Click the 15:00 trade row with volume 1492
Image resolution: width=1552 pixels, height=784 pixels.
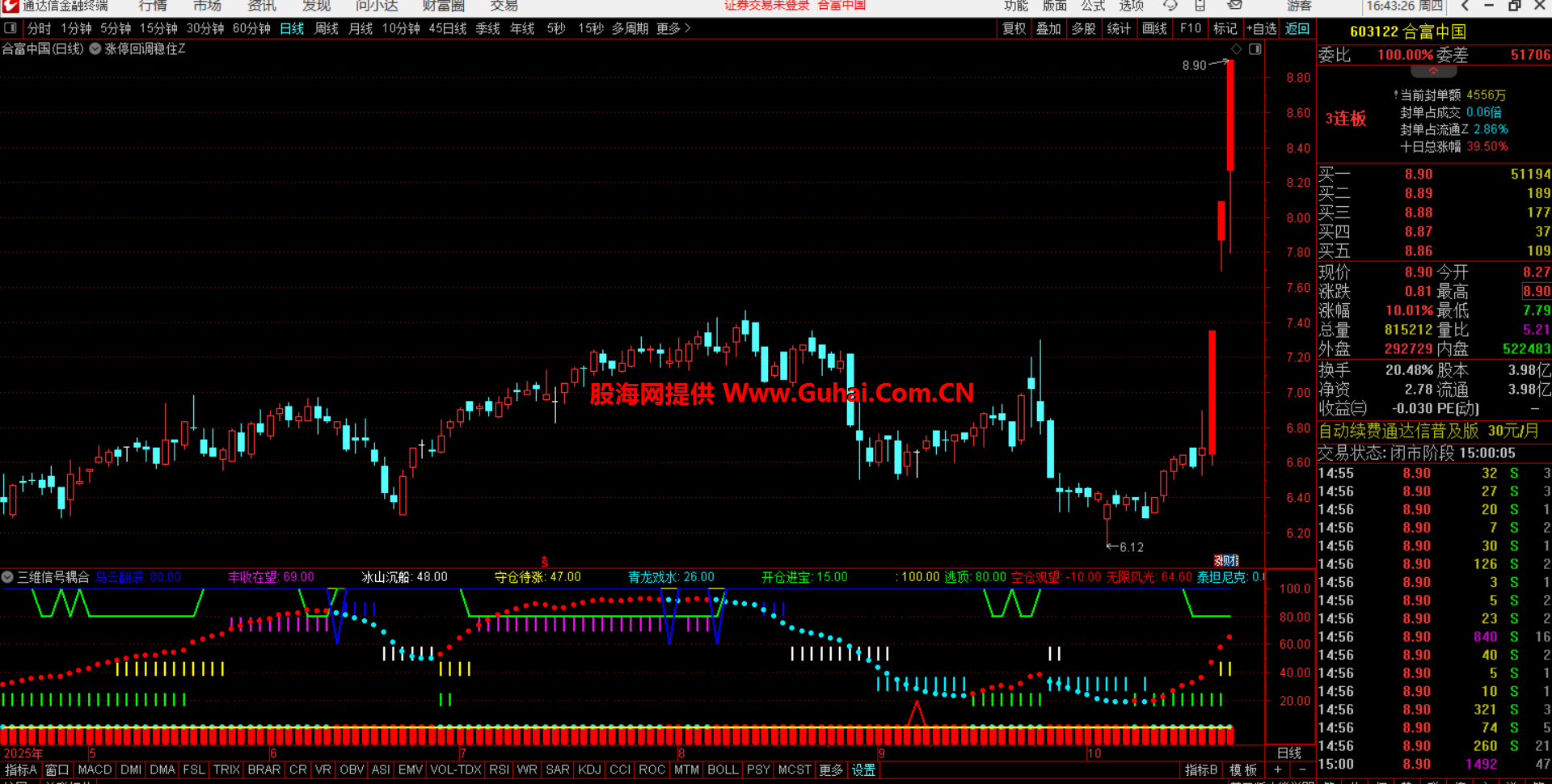click(x=1434, y=764)
